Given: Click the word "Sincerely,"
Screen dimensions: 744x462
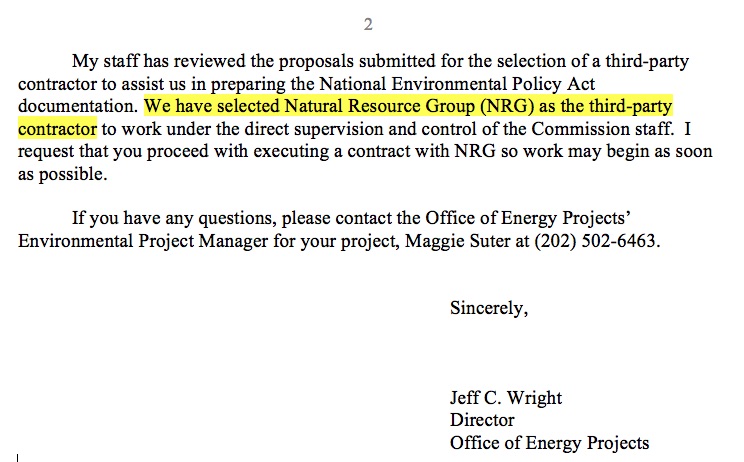Looking at the screenshot, I should coord(489,308).
